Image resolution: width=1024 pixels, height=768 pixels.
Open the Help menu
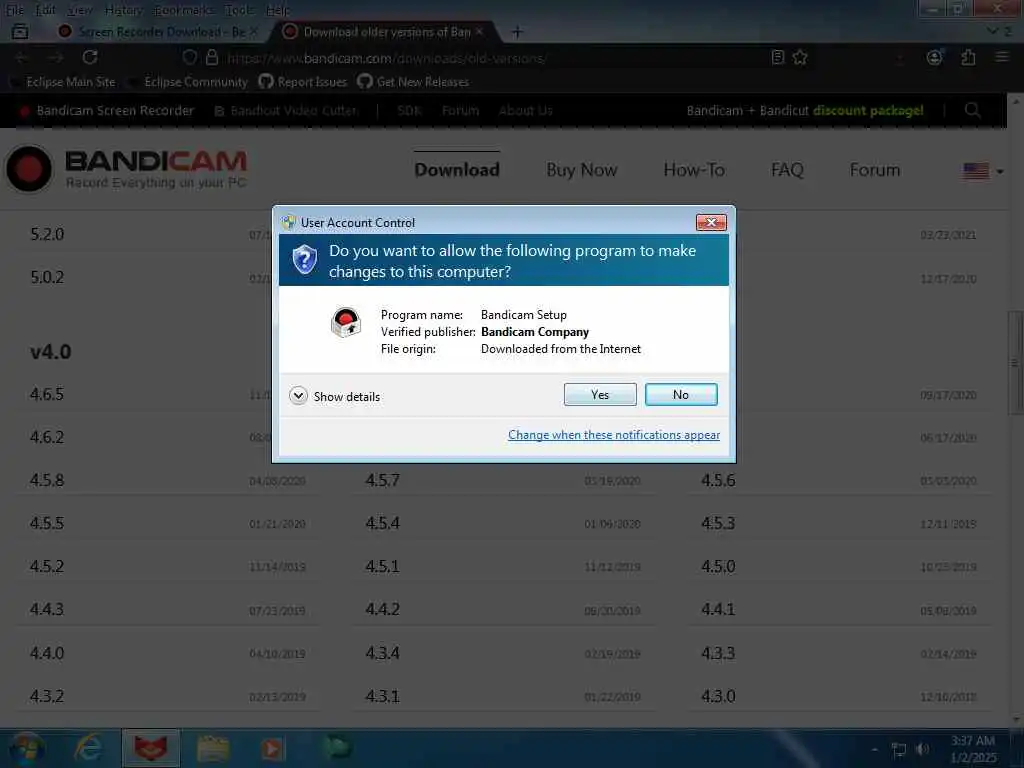278,10
